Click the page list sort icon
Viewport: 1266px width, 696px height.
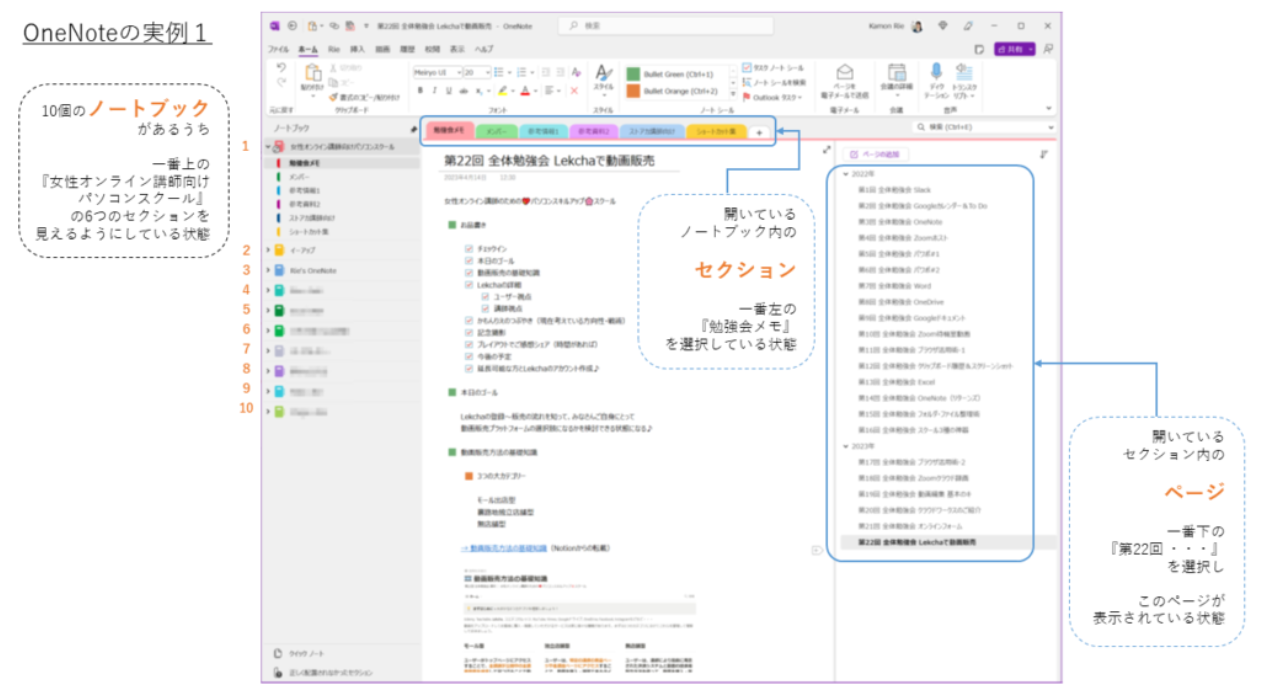pyautogui.click(x=1044, y=154)
